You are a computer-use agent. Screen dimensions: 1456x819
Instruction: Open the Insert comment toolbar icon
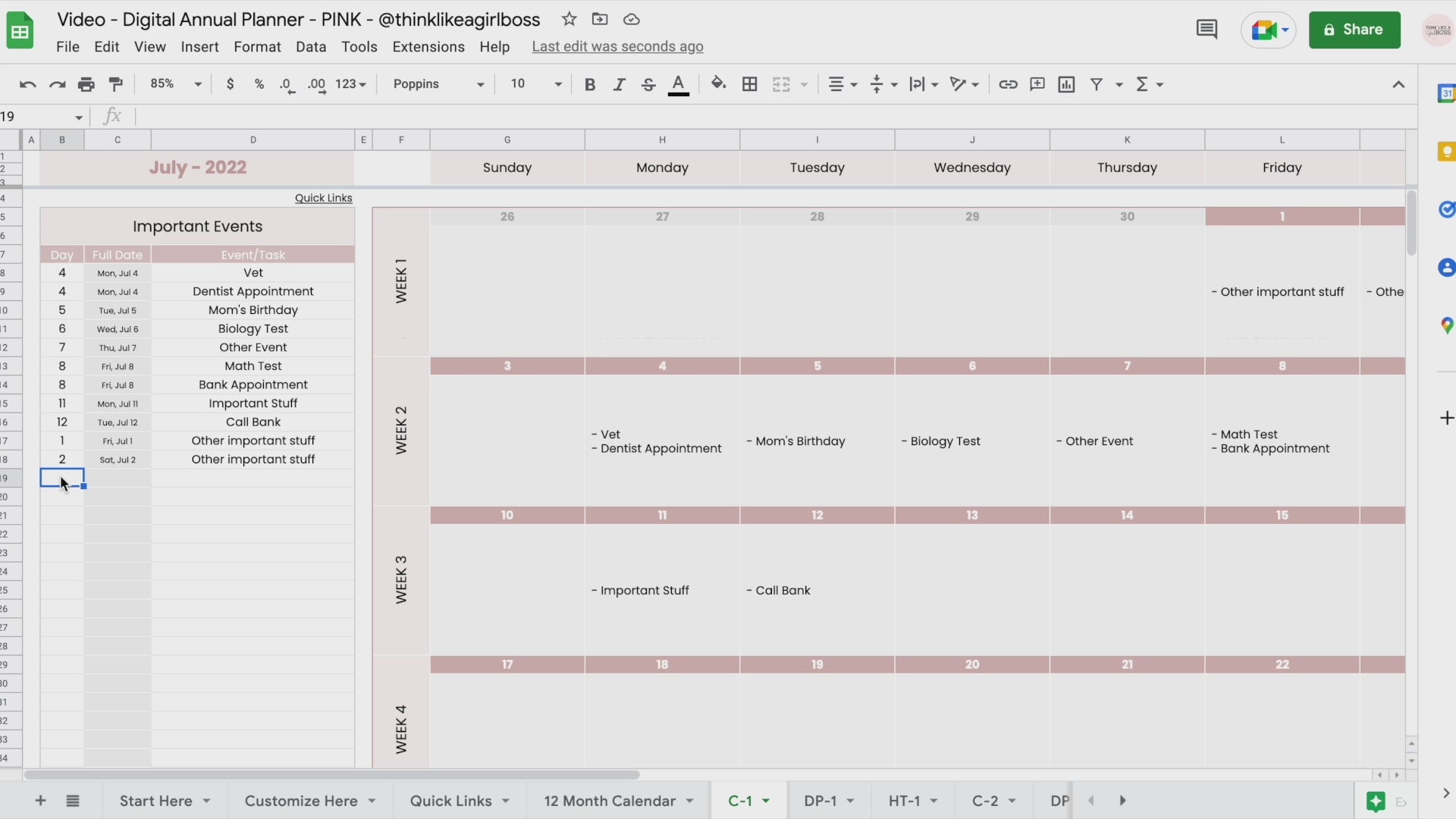[x=1037, y=84]
